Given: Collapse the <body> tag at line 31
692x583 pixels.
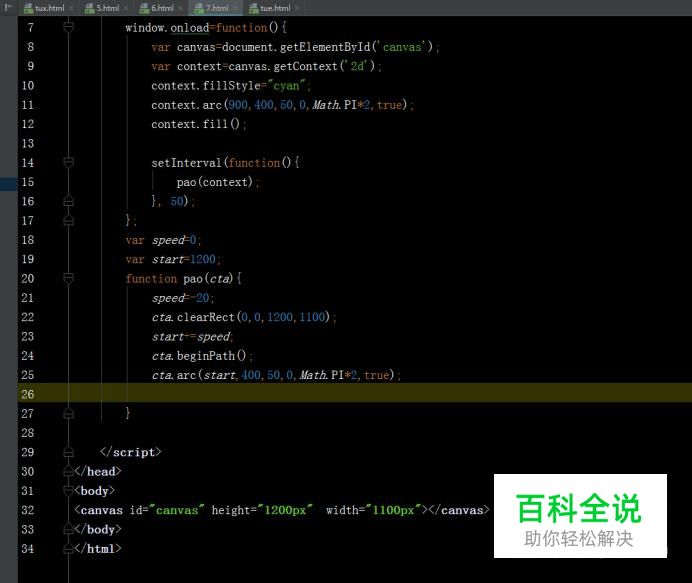Looking at the screenshot, I should [68, 490].
